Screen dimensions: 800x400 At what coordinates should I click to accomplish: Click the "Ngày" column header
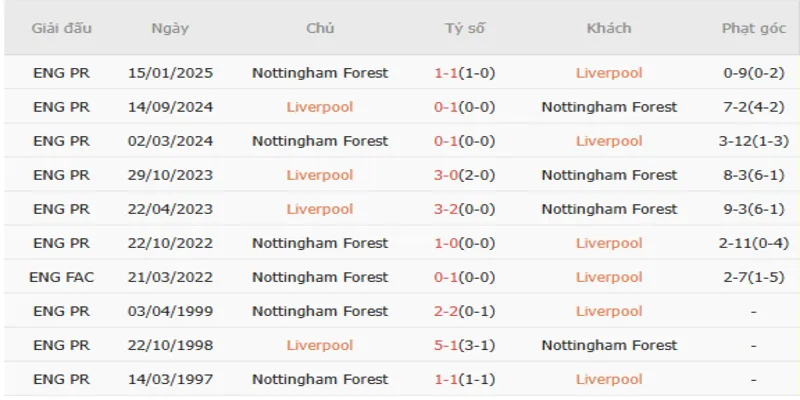click(x=170, y=28)
